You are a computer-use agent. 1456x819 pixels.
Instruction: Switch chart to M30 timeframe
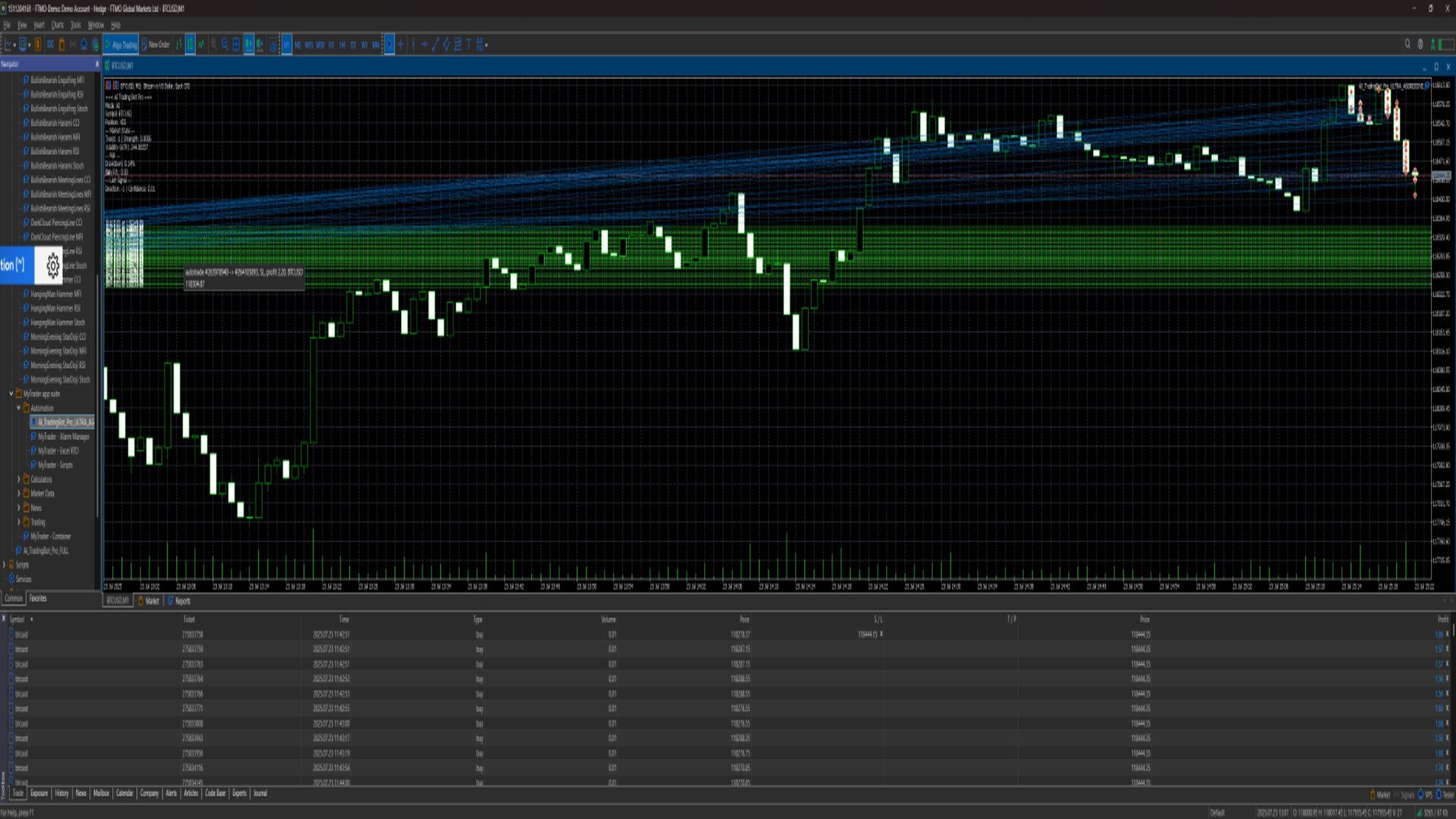(320, 45)
